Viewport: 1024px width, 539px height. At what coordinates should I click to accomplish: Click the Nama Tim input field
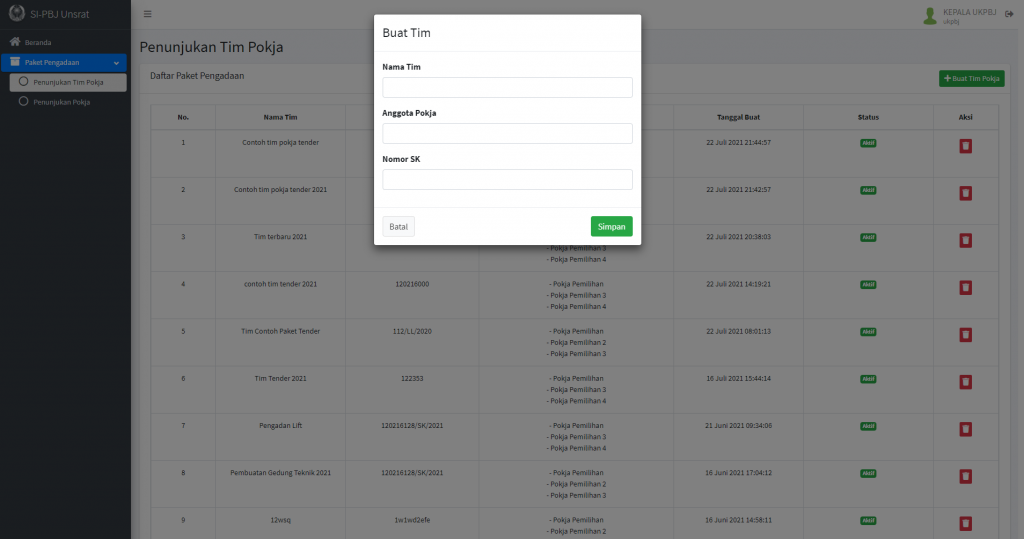[507, 88]
